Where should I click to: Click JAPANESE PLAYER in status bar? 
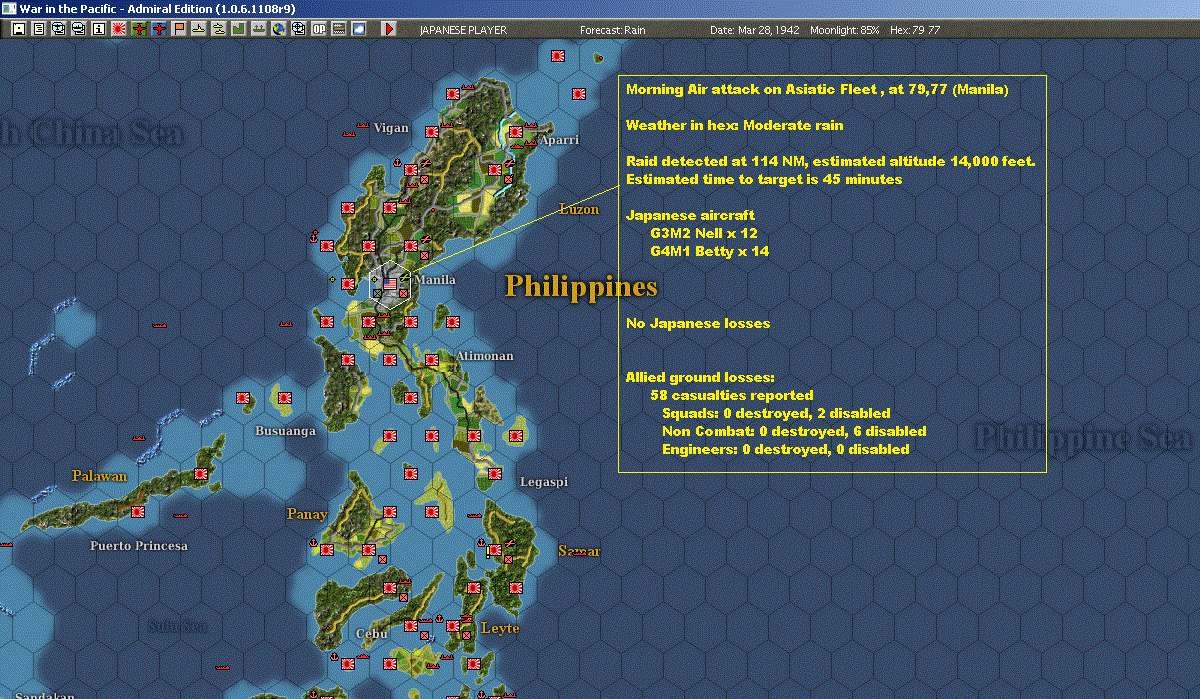point(463,30)
